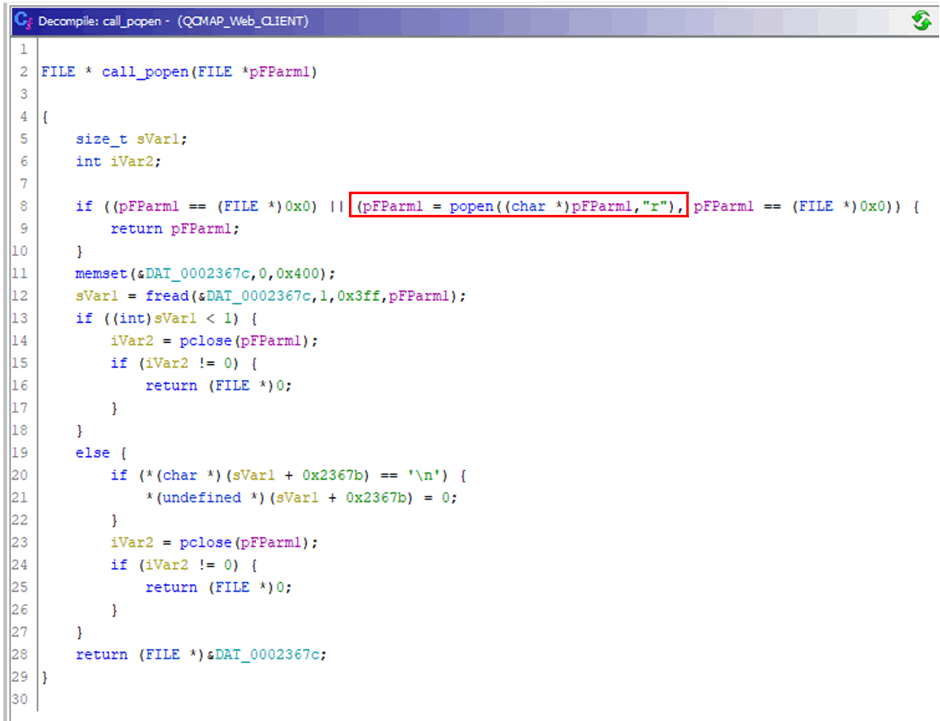
Task: Click the popen call on line 8
Action: pos(519,206)
